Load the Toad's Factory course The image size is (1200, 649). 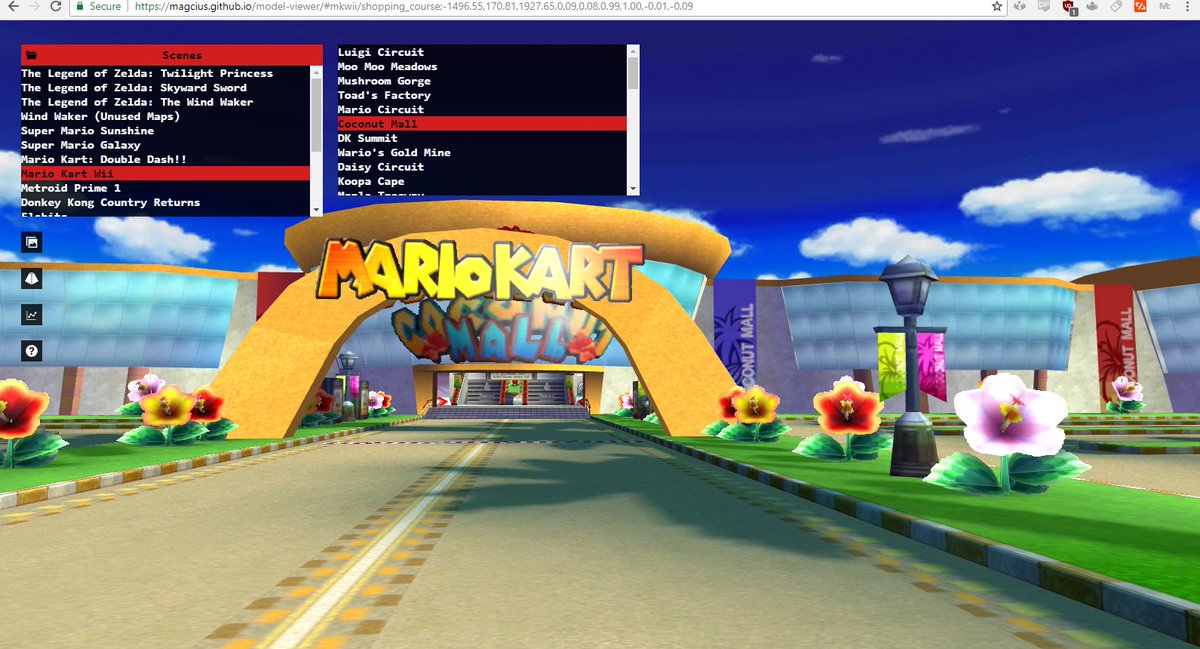point(482,95)
